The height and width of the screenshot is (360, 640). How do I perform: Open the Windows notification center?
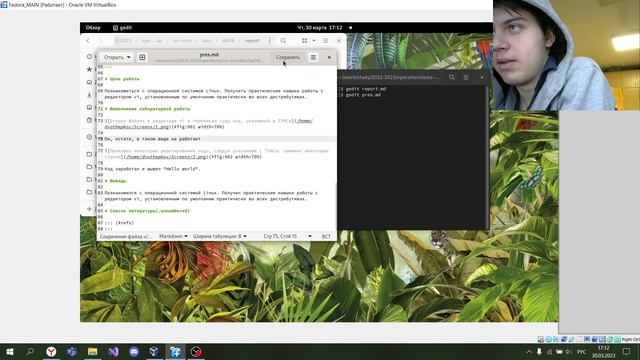point(627,352)
